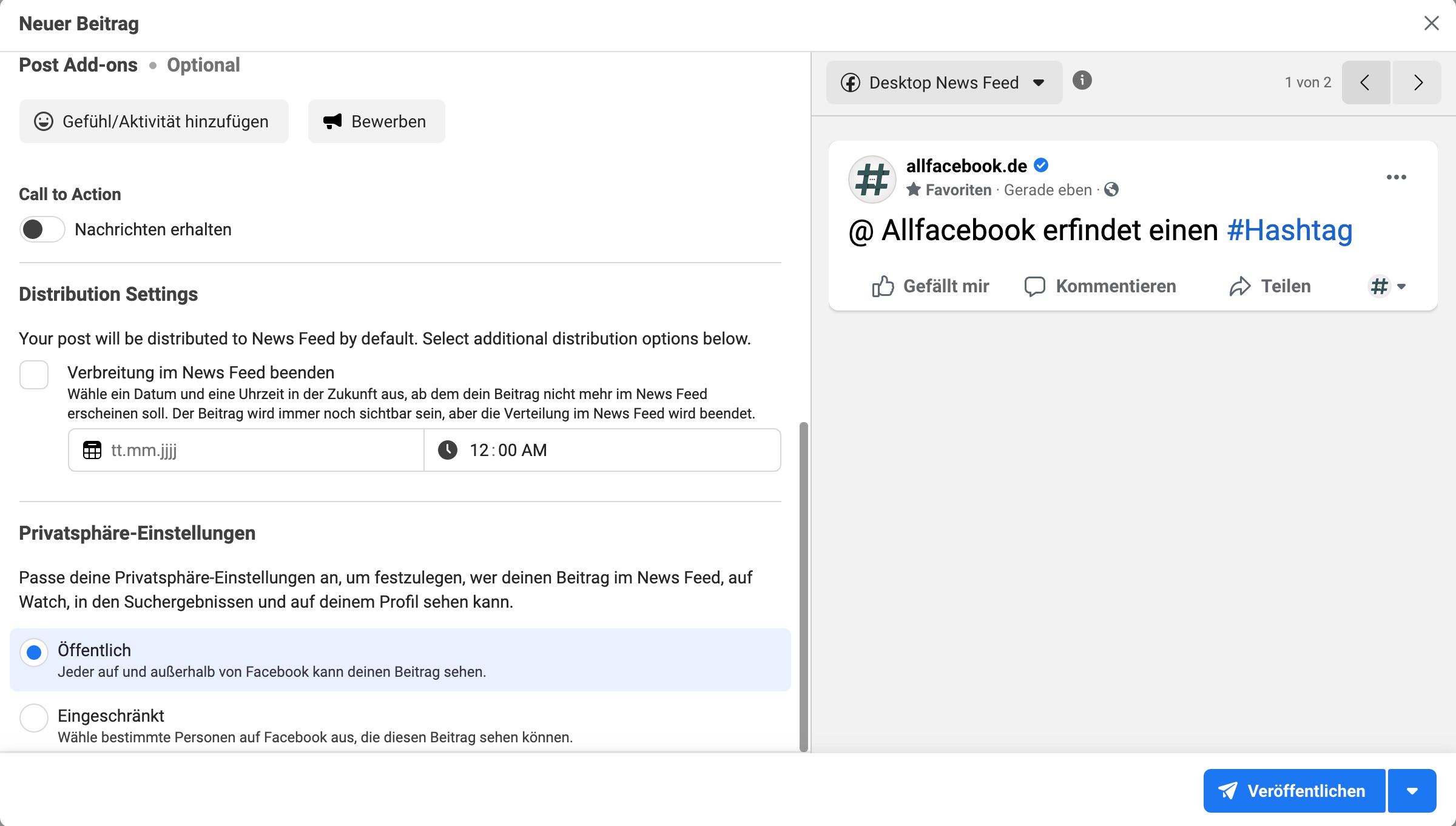1456x826 pixels.
Task: Click Gefällt mir on the preview post
Action: tap(930, 286)
